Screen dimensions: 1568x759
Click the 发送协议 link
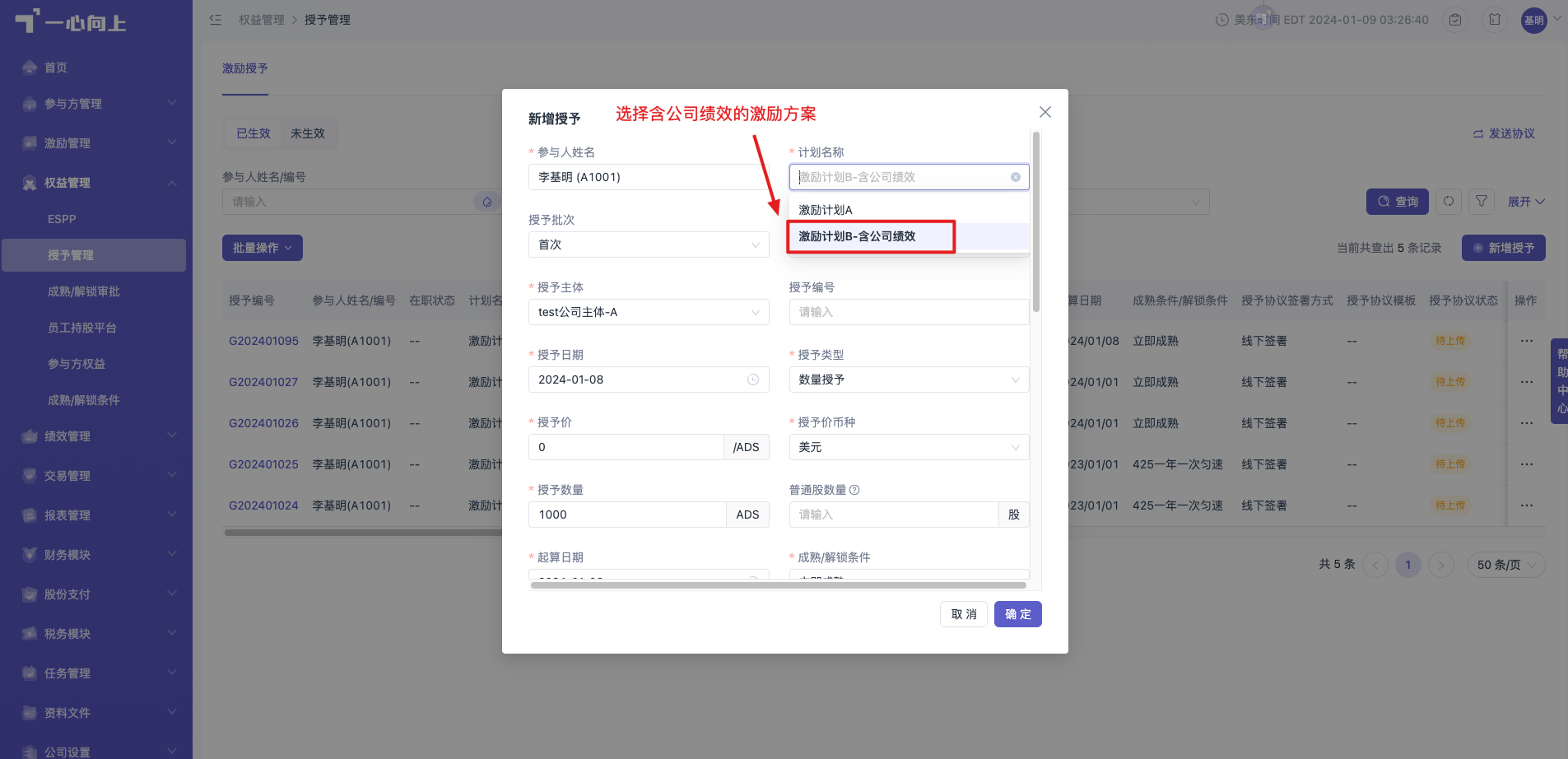click(1504, 133)
